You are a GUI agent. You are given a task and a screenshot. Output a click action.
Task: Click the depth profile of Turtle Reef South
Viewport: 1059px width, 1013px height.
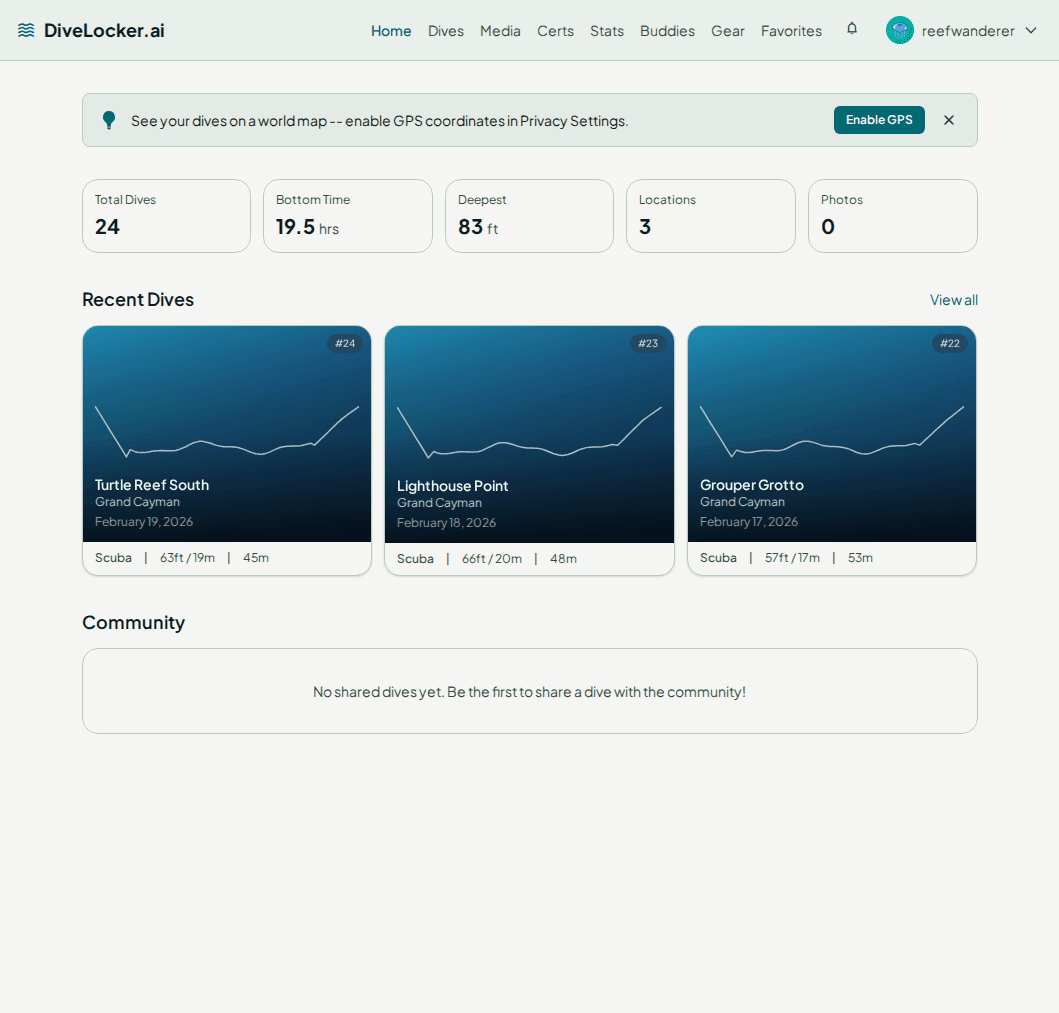(227, 432)
